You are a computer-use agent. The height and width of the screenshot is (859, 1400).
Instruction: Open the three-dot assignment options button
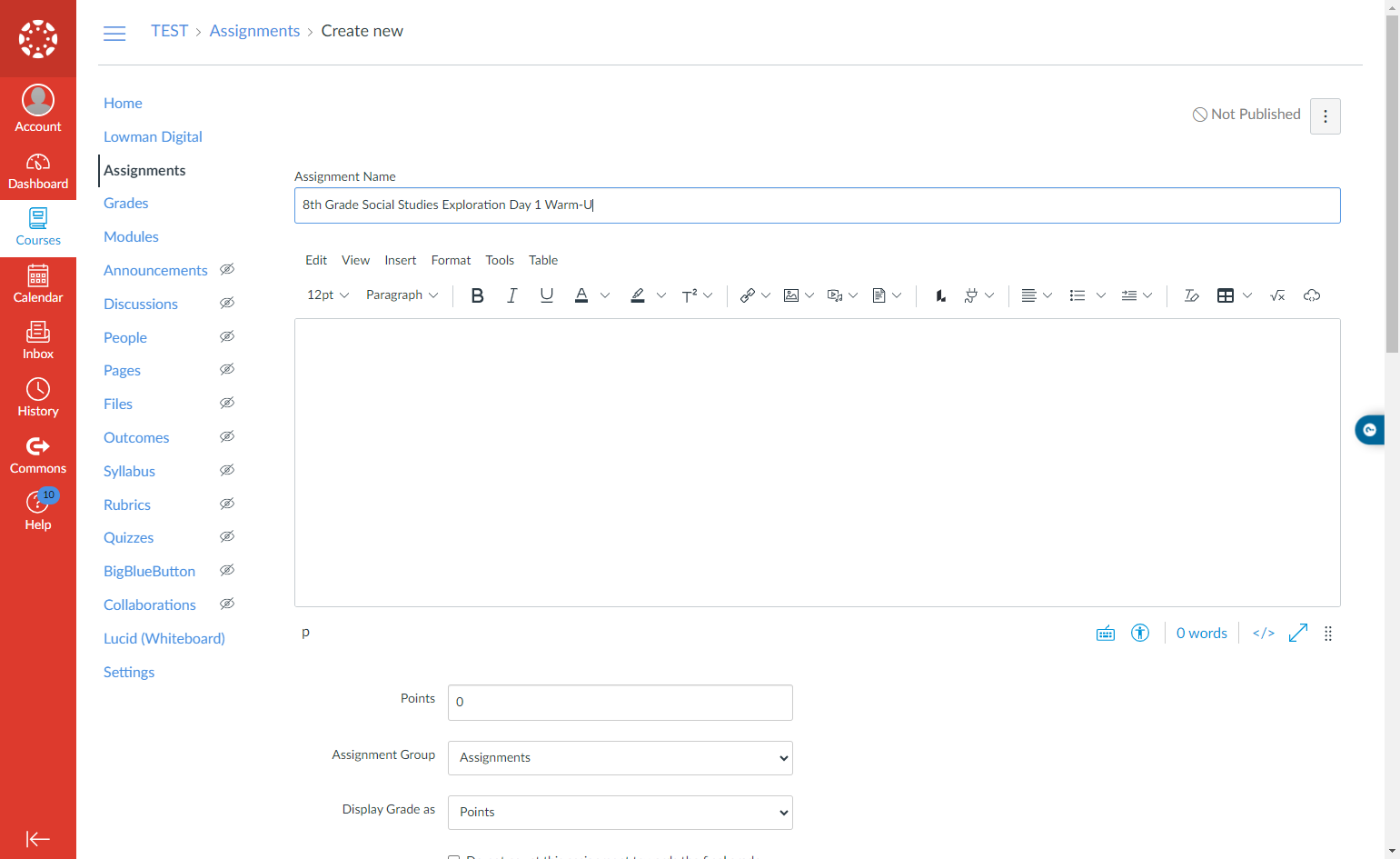[1326, 116]
